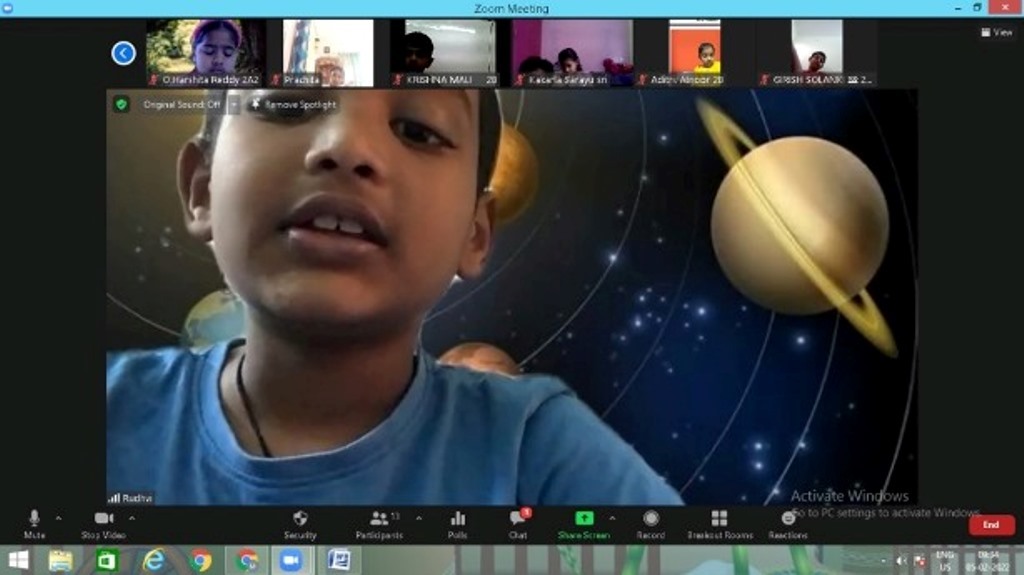Open the View layout menu
The width and height of the screenshot is (1024, 575).
click(997, 32)
